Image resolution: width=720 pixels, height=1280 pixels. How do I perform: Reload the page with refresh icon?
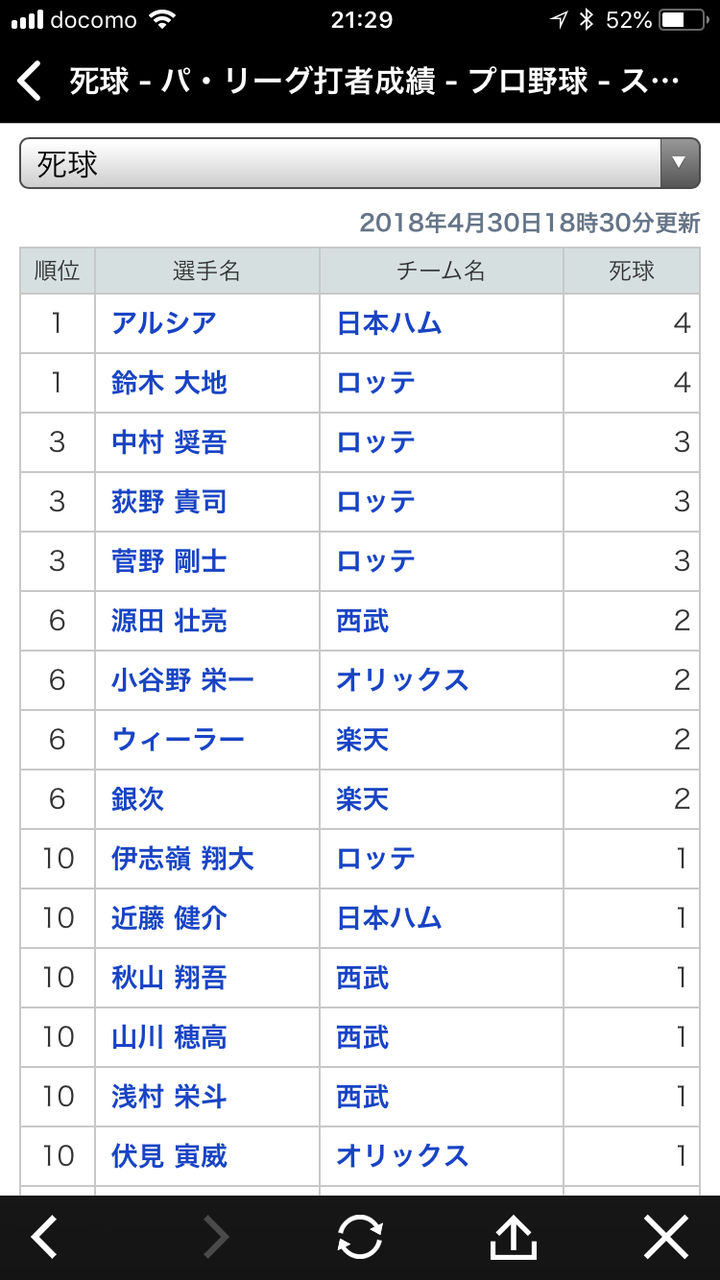point(360,1238)
